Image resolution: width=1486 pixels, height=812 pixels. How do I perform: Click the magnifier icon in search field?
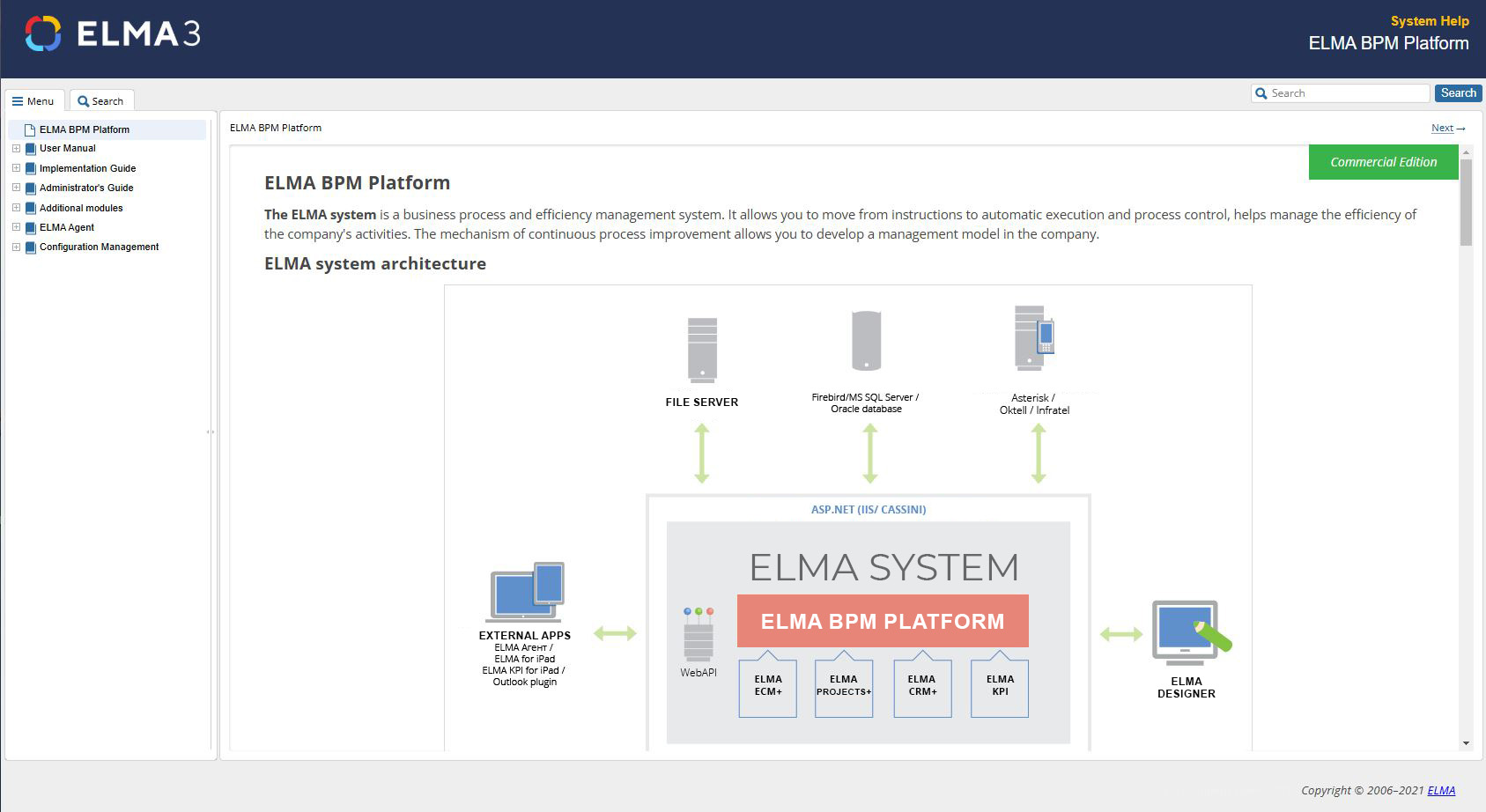tap(1261, 93)
